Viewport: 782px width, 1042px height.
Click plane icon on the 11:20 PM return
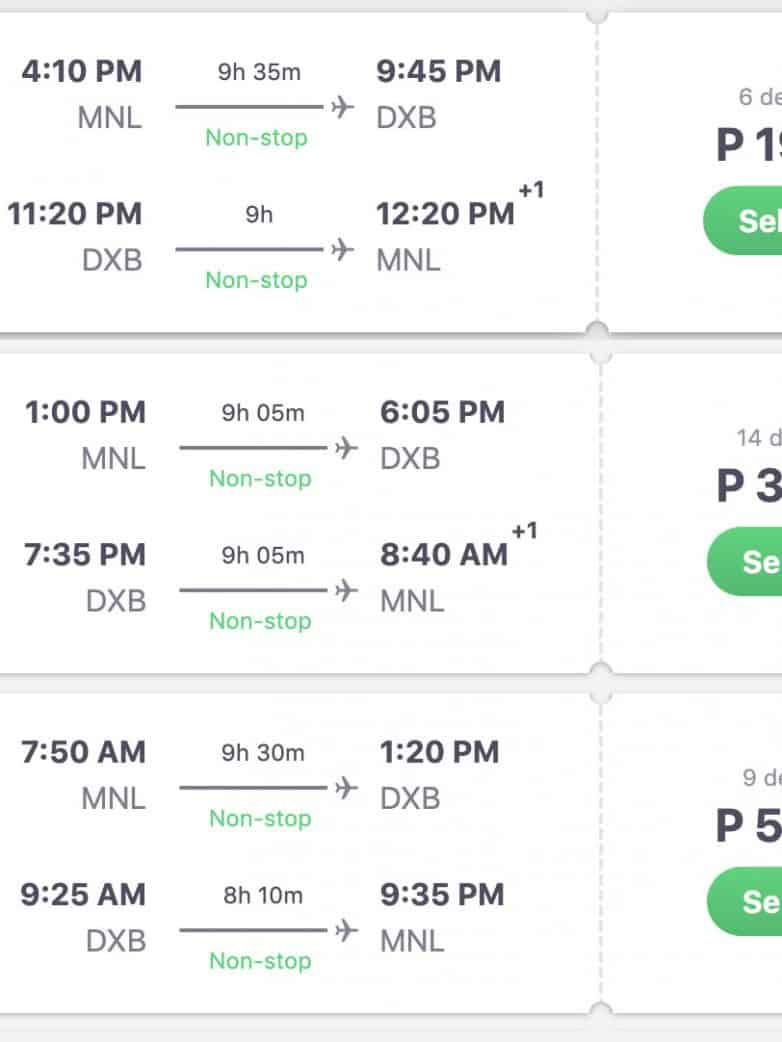343,249
